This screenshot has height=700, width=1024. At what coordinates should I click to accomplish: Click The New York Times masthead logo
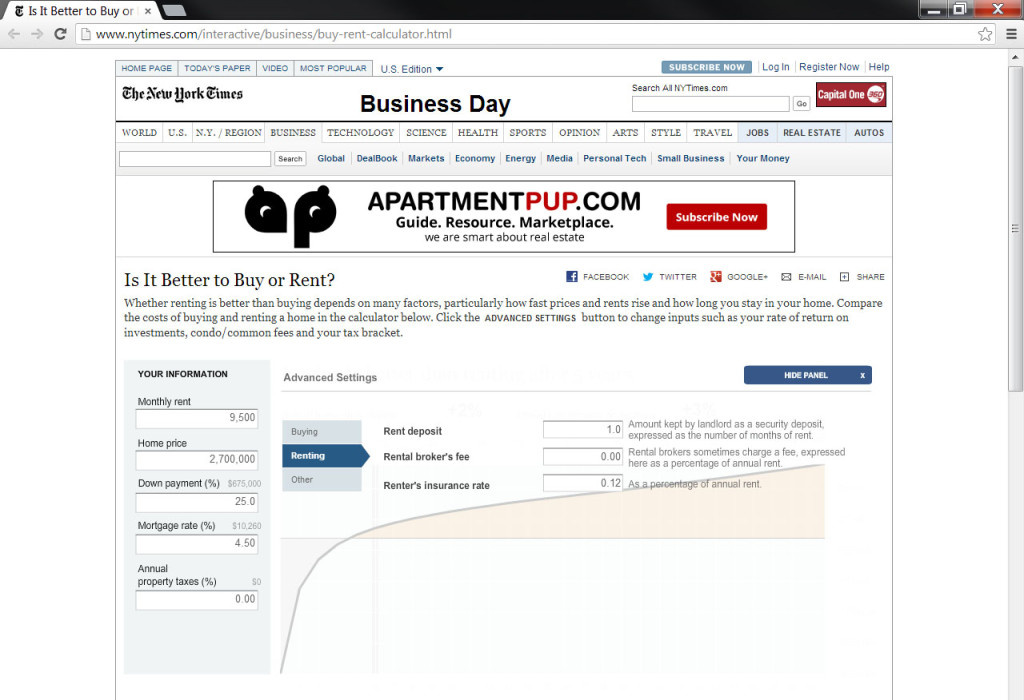point(182,94)
